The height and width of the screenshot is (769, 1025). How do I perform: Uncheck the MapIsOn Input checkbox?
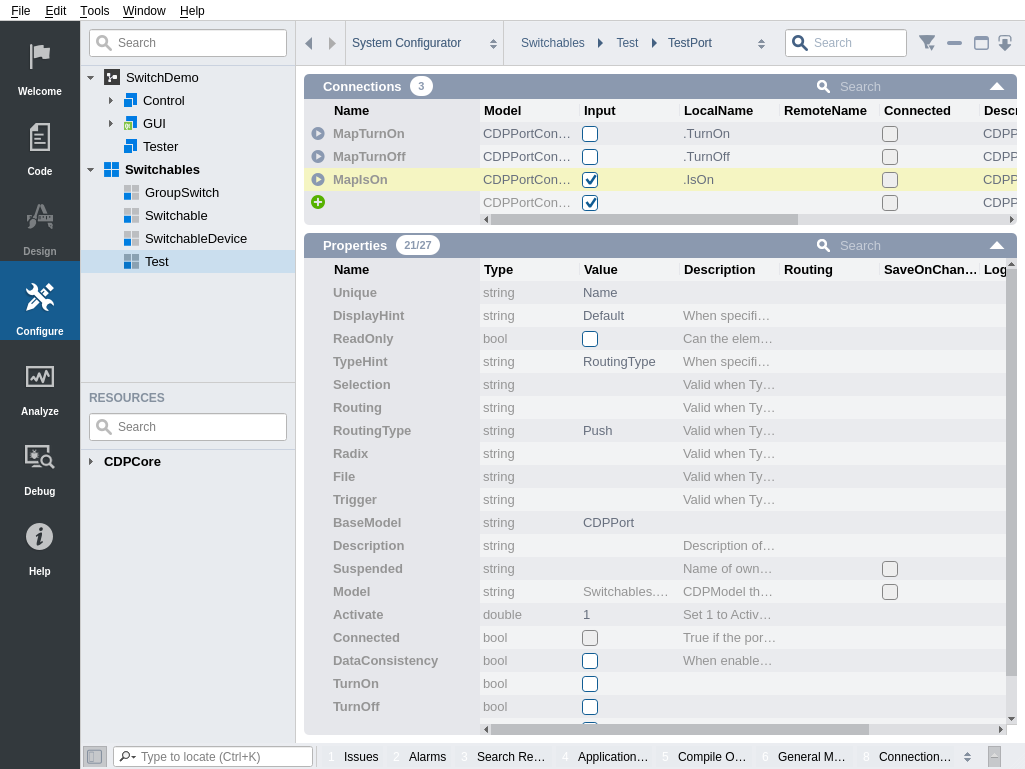(x=590, y=180)
